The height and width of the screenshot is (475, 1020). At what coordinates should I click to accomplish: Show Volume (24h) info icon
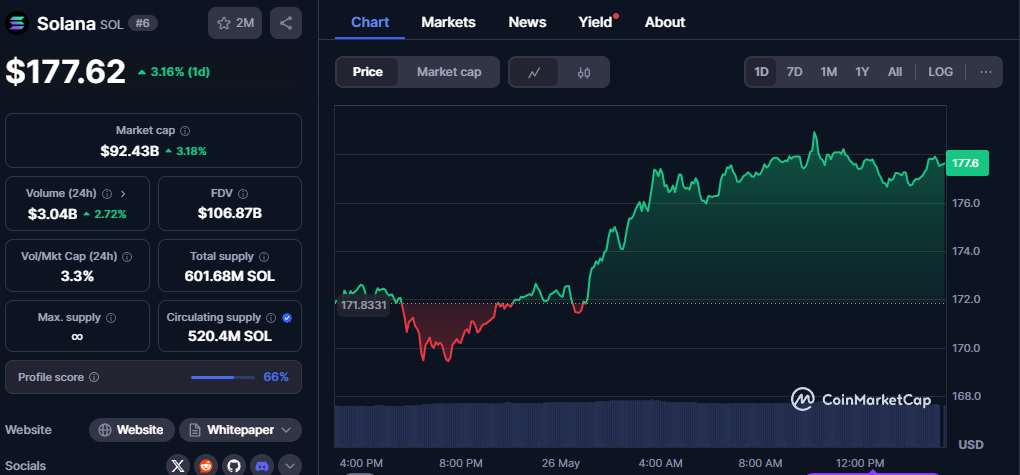tap(107, 194)
